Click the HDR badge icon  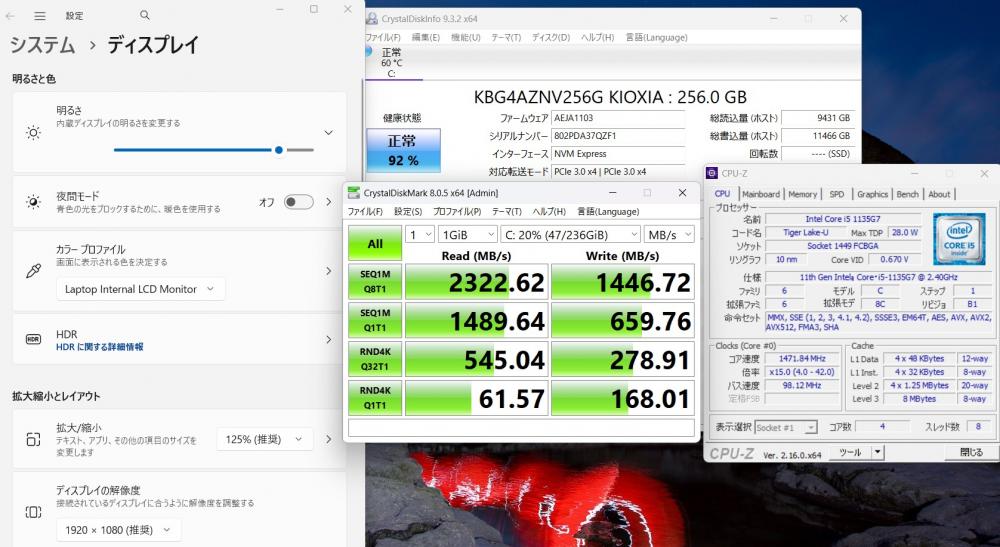[x=33, y=339]
